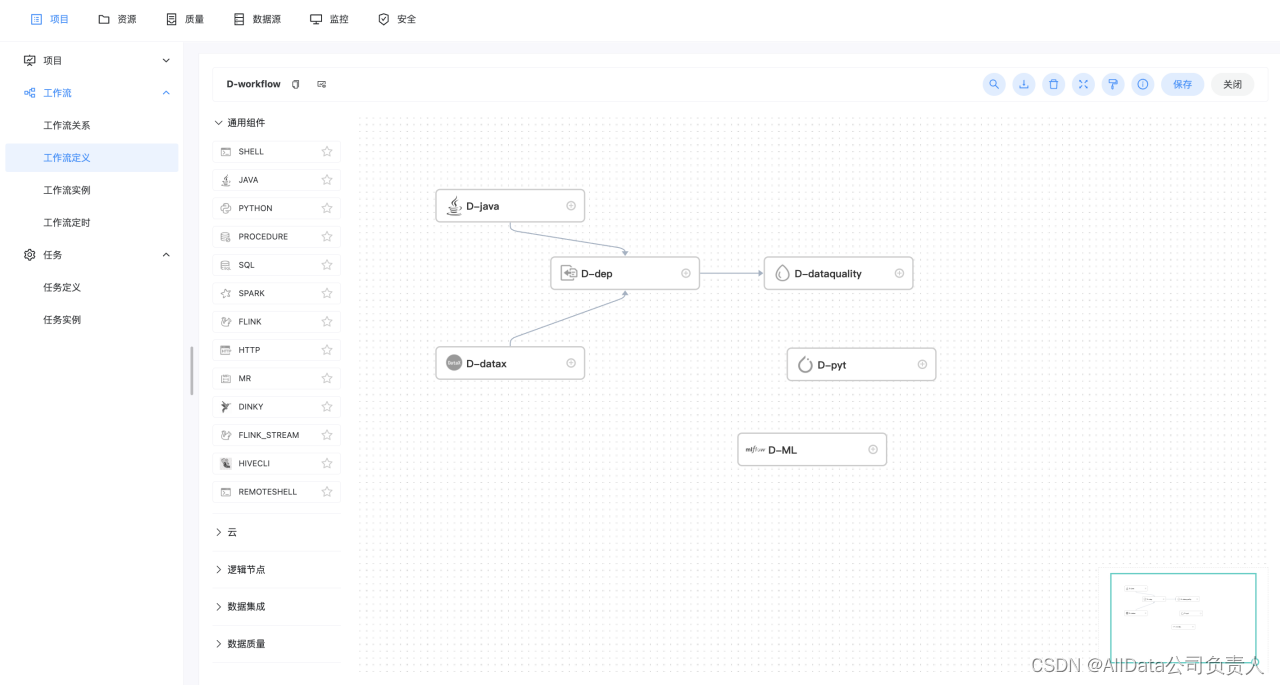Viewport: 1280px width, 685px height.
Task: Expand the 逻辑节点 component group
Action: (x=219, y=569)
